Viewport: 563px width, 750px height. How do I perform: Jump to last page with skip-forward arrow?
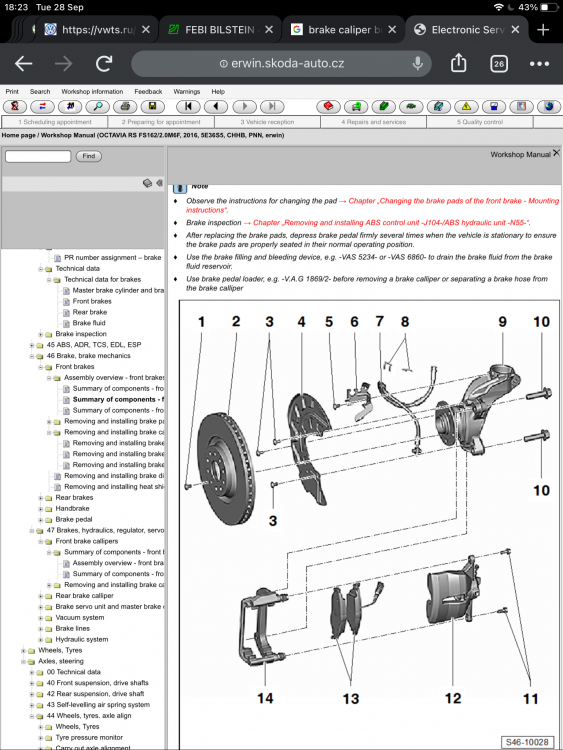click(272, 106)
